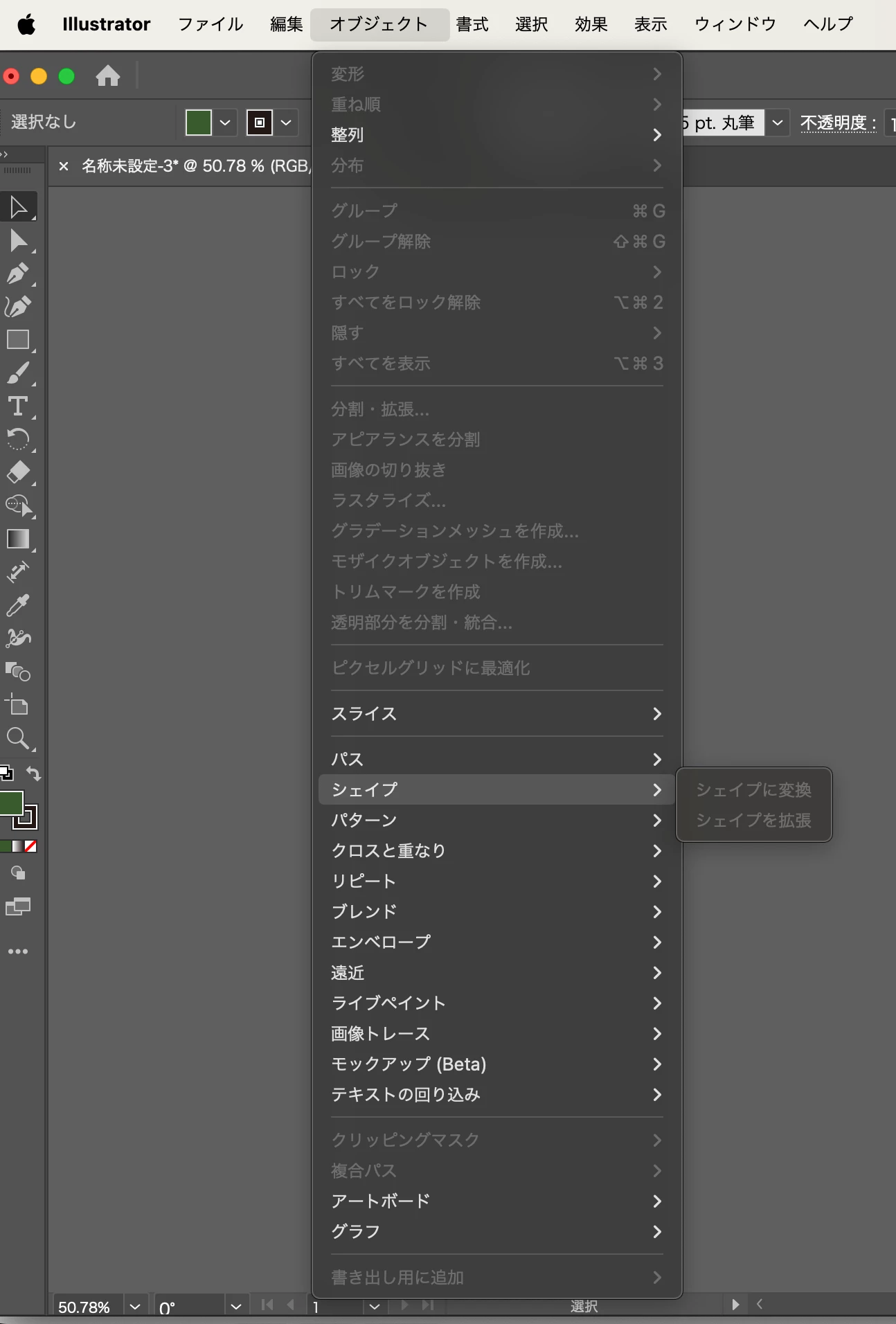896x1324 pixels.
Task: Open rotation angle dropdown
Action: pos(236,1307)
